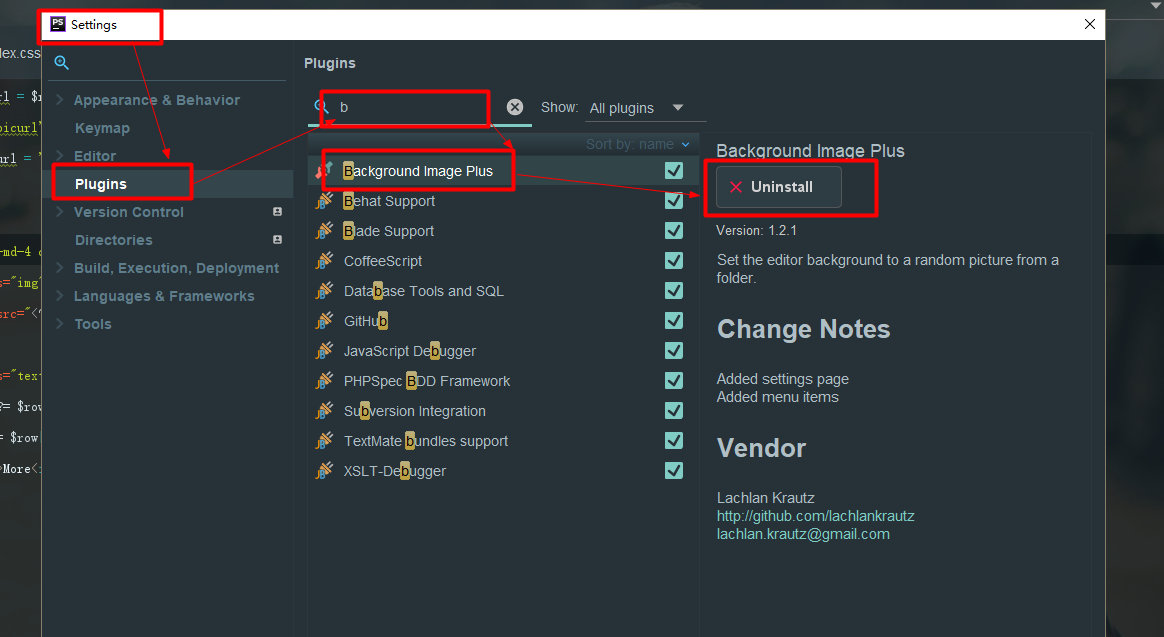Uncheck Subversion Integration plugin

[x=674, y=411]
